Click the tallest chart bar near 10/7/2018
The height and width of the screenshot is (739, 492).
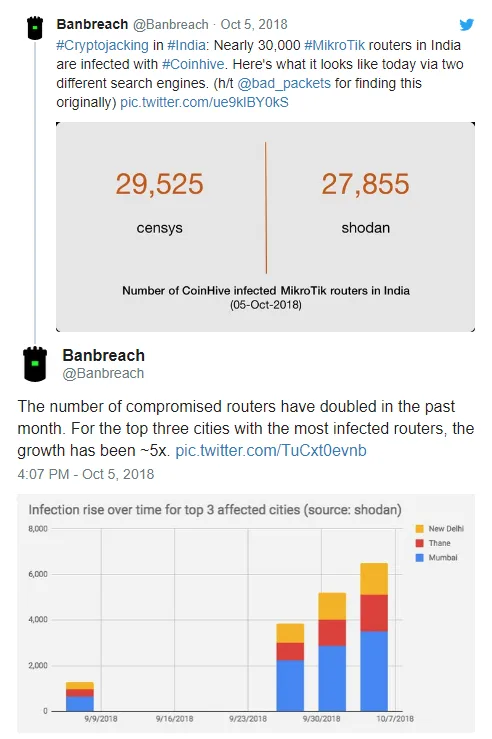374,637
